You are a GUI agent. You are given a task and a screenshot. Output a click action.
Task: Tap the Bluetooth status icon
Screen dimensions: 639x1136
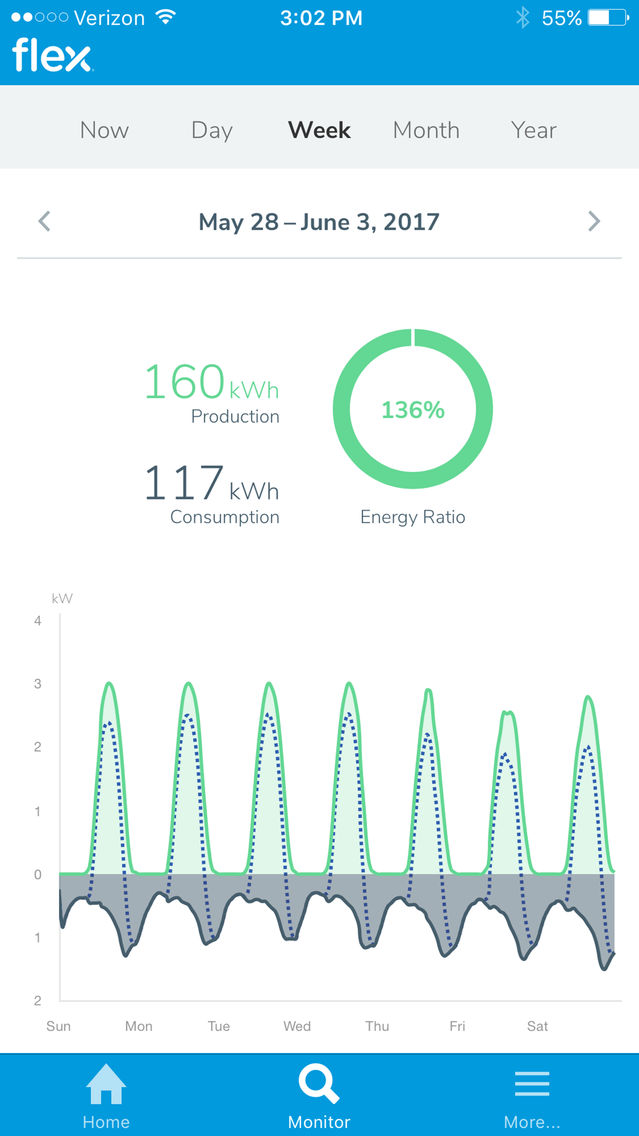coord(522,17)
